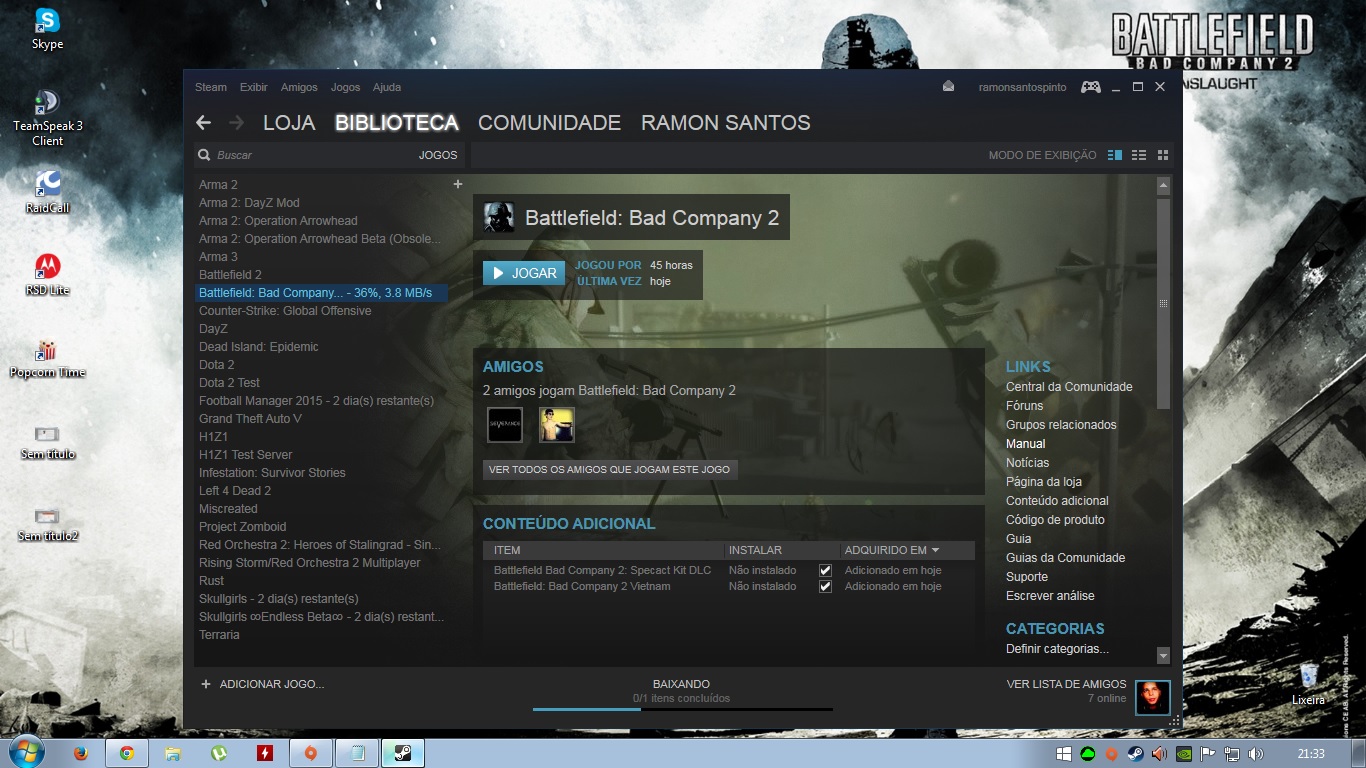This screenshot has width=1366, height=768.
Task: Open the ramonsantospinto account dropdown
Action: click(1021, 87)
